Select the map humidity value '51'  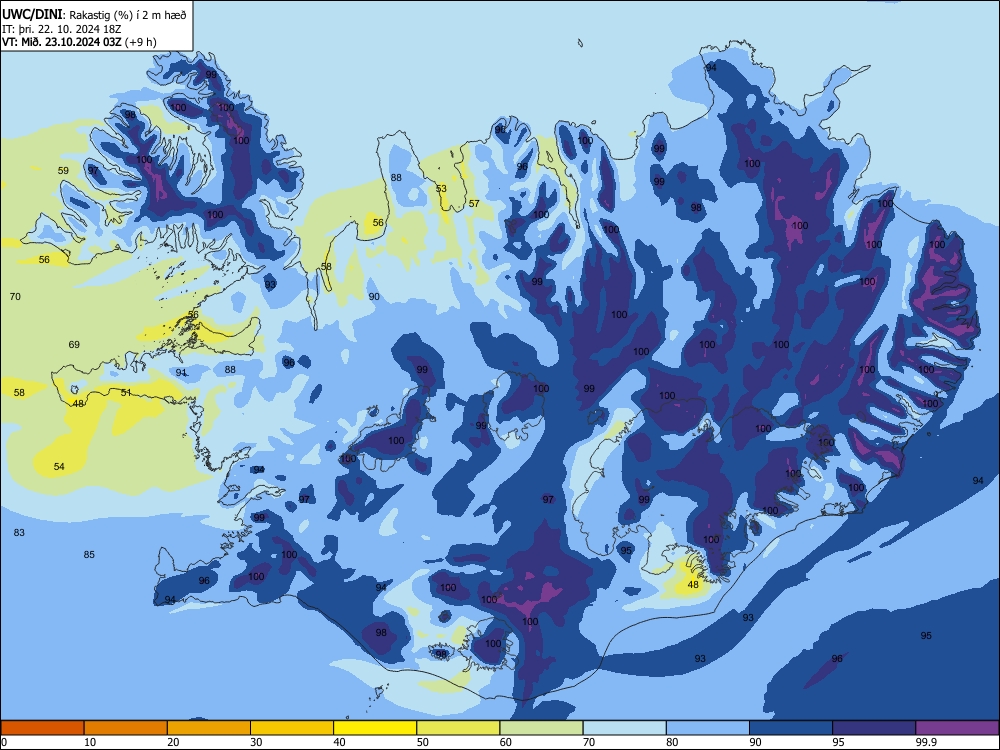126,393
